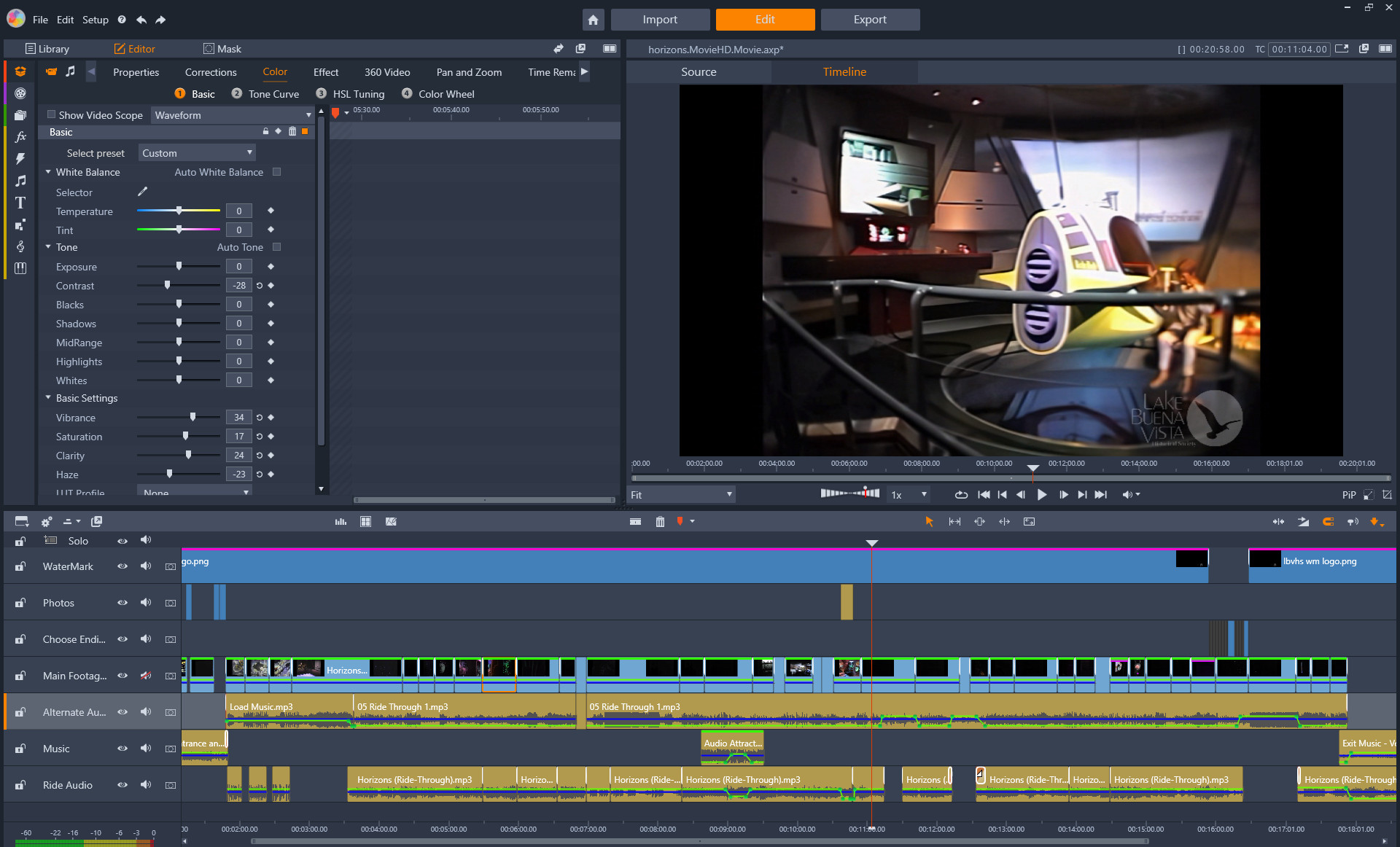
Task: Click the Home icon button
Action: click(x=593, y=20)
